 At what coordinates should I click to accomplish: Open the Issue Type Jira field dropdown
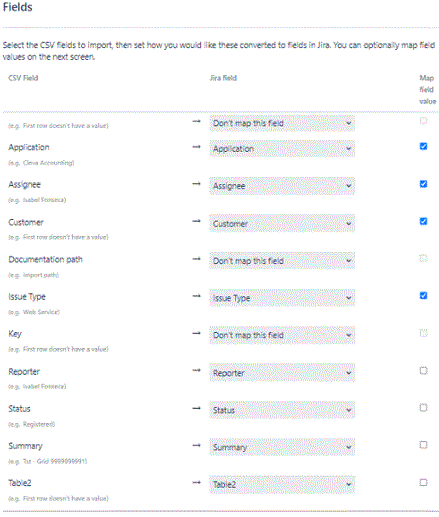[x=282, y=298]
